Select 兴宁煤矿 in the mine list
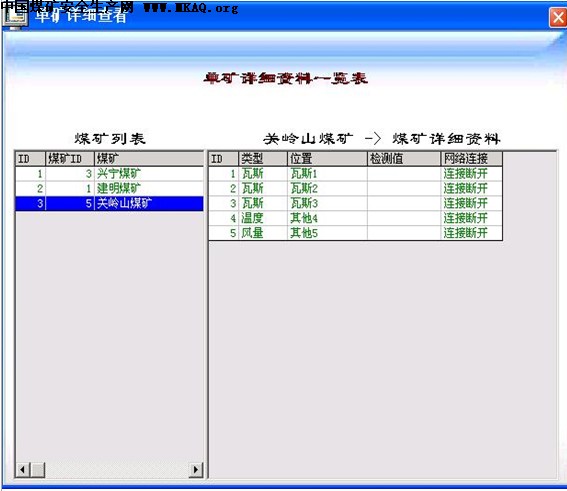This screenshot has width=567, height=491. coord(109,174)
